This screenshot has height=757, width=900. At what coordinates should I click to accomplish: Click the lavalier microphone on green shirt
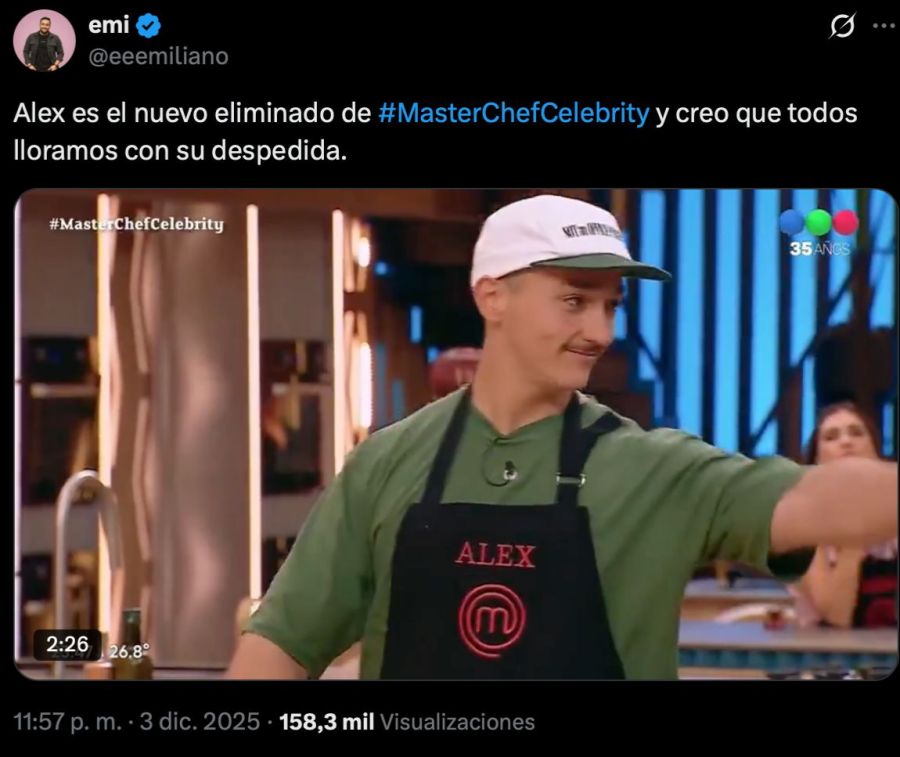509,470
